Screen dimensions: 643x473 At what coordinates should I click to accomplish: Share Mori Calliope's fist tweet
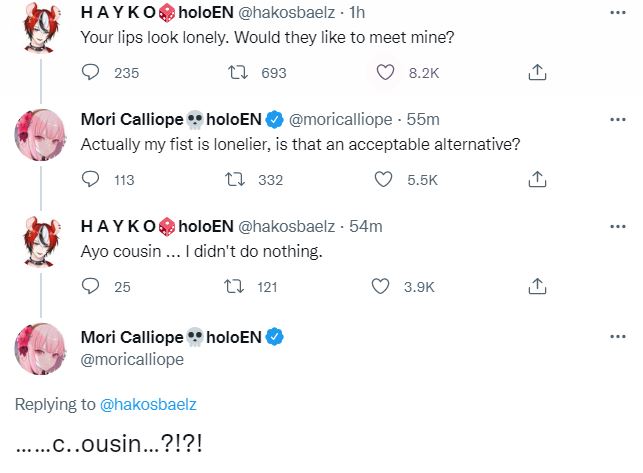click(537, 180)
